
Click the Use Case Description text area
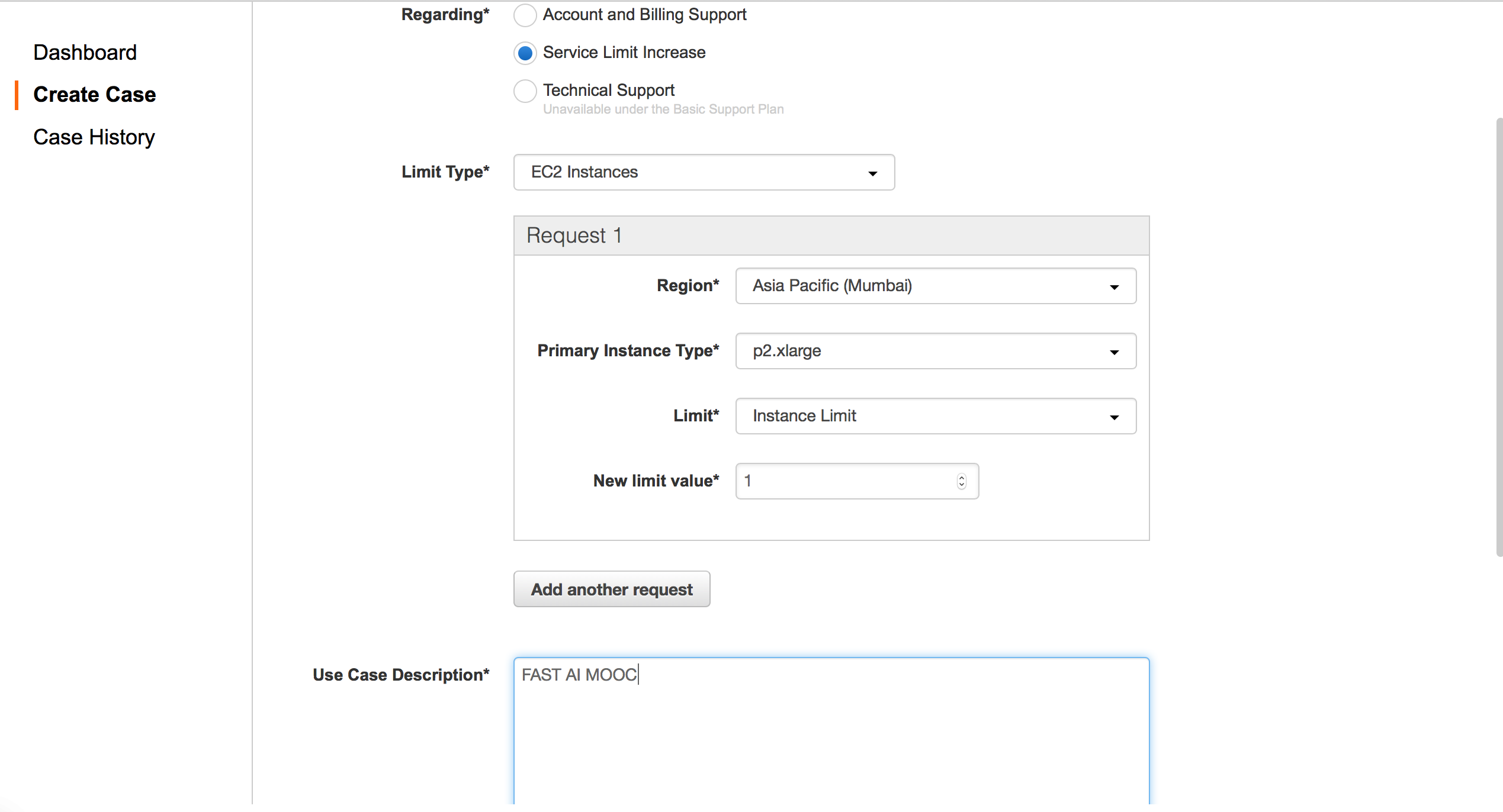point(831,731)
